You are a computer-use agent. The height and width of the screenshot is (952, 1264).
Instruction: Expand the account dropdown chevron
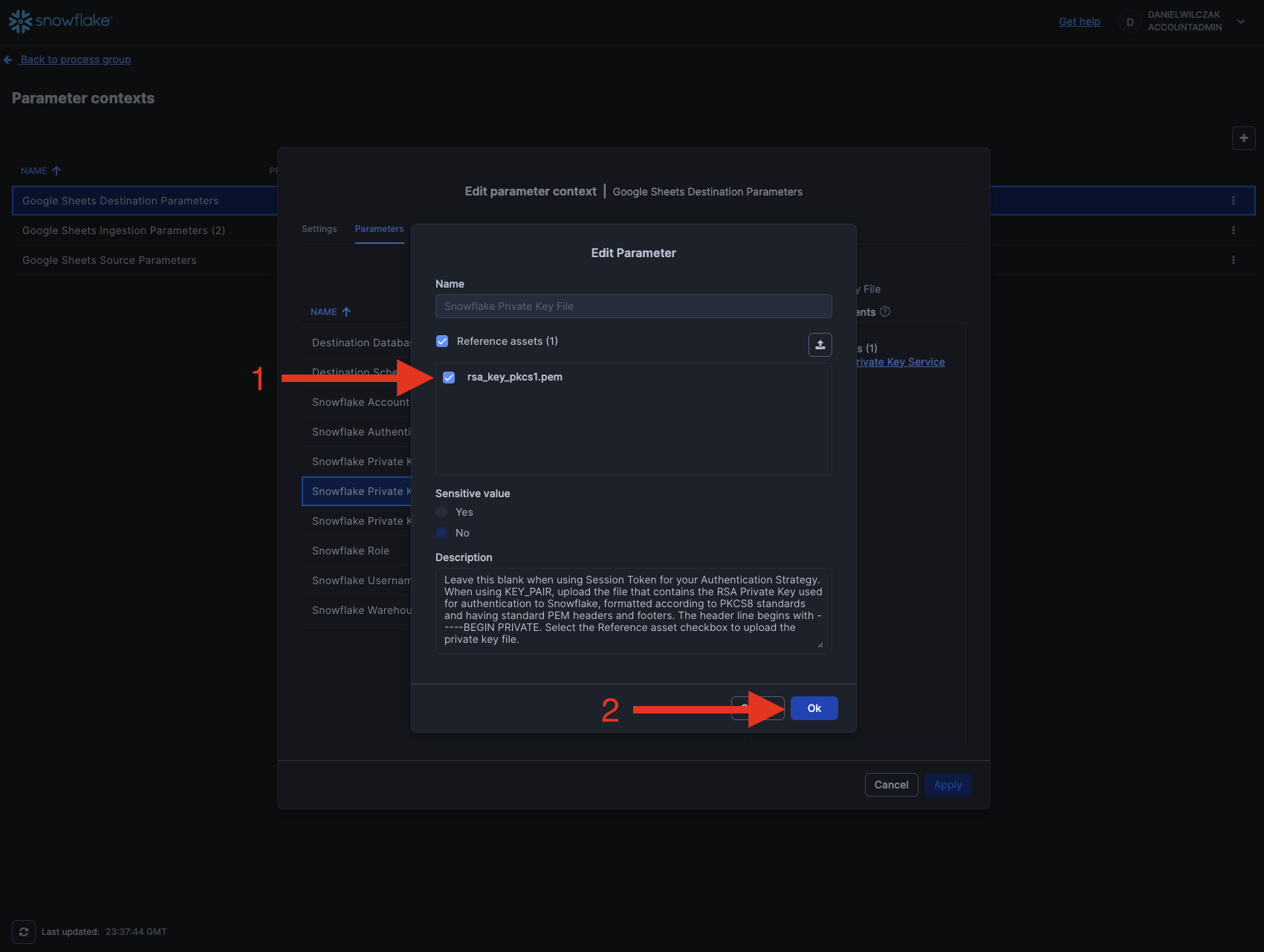tap(1241, 22)
